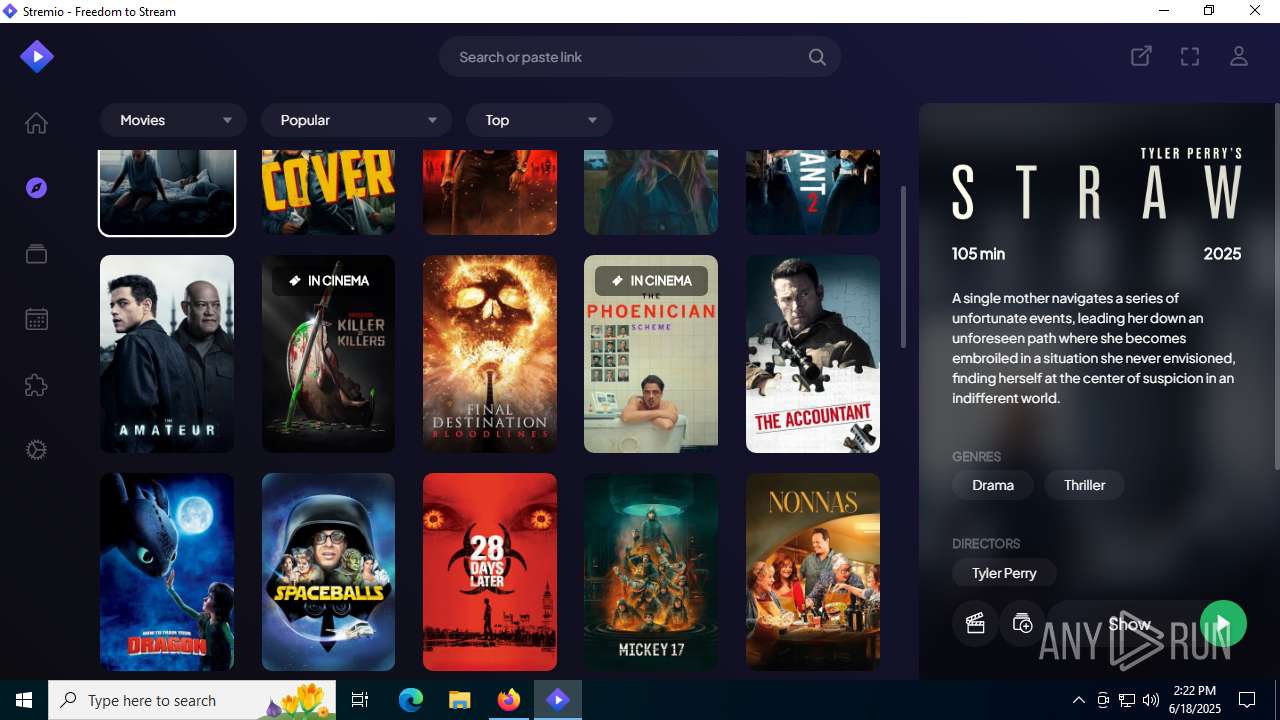Screen dimensions: 1280x720
Task: Open File Explorer from taskbar
Action: click(460, 700)
